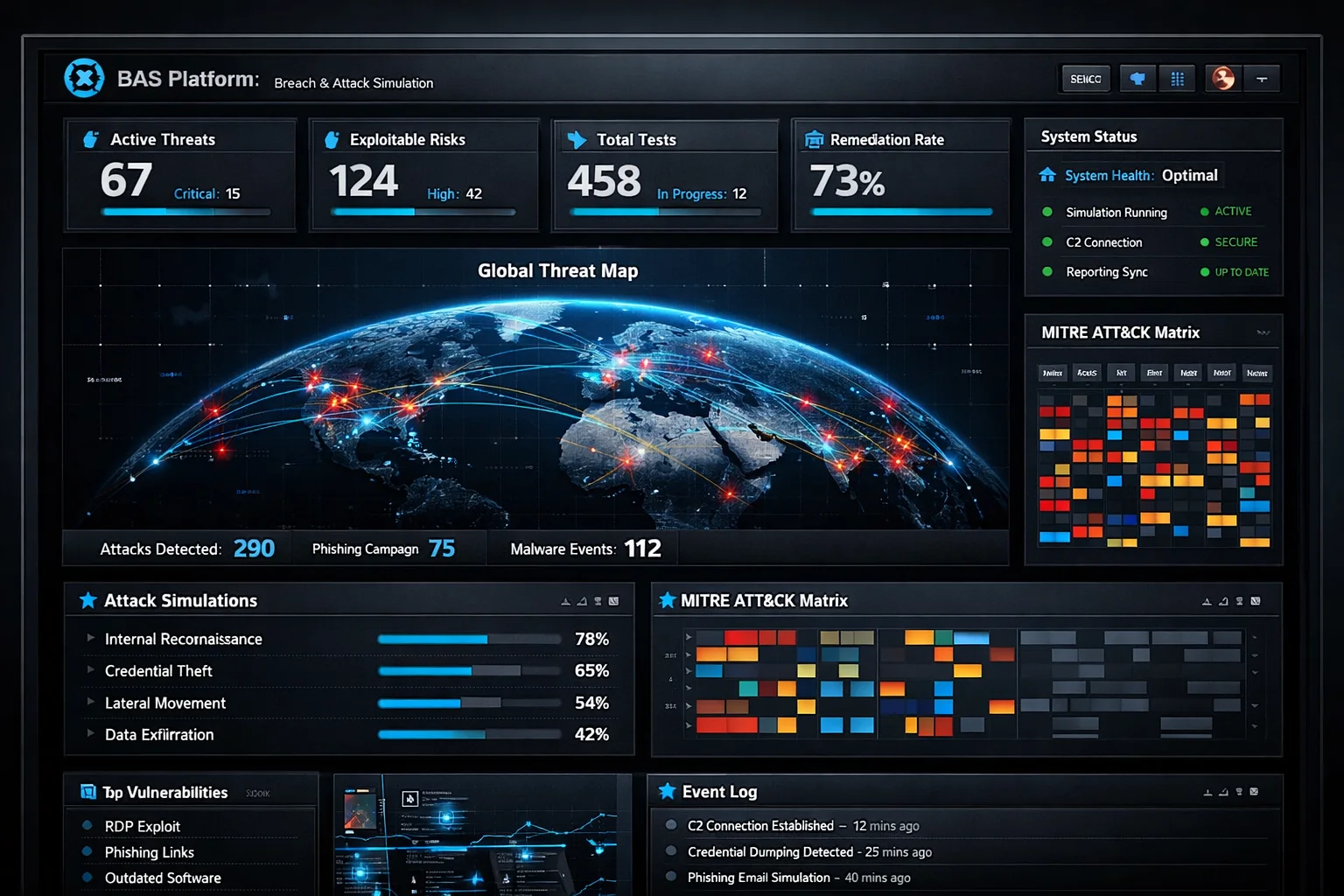
Task: Open the user avatar in header
Action: 1223,79
